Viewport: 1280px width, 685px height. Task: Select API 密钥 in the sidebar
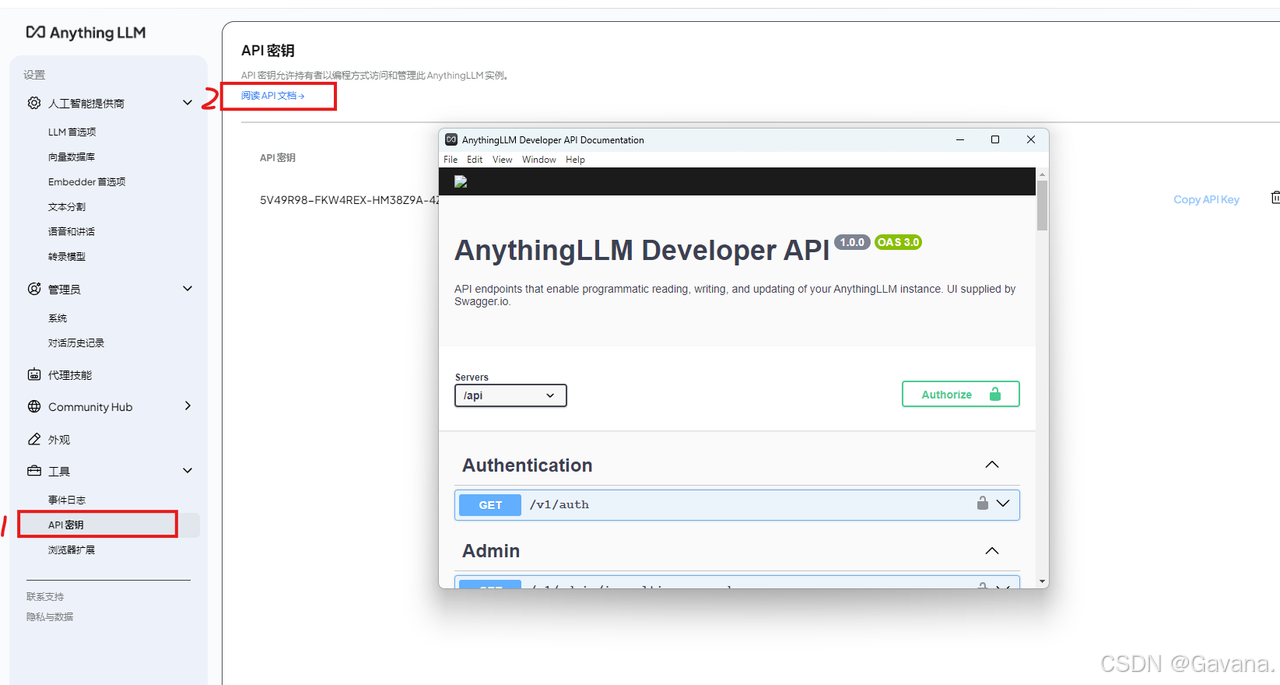[x=66, y=525]
